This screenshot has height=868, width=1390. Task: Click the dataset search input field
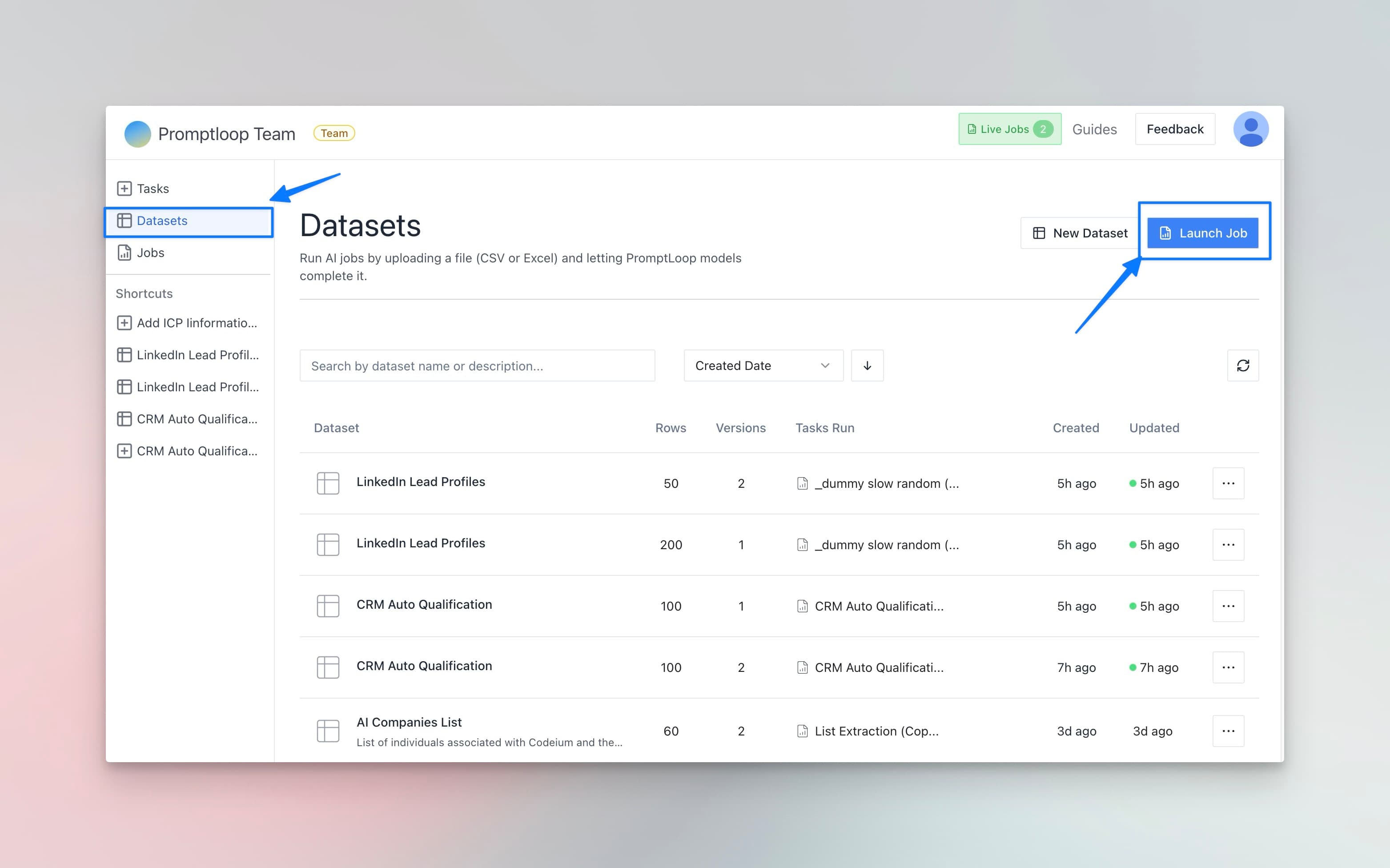pos(477,366)
